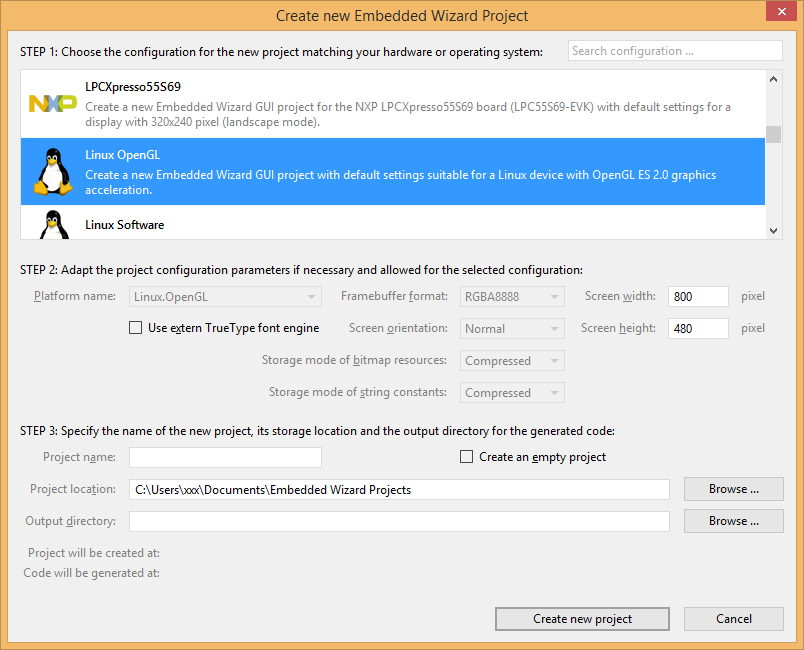
Task: Browse for the Project location folder
Action: [x=733, y=489]
